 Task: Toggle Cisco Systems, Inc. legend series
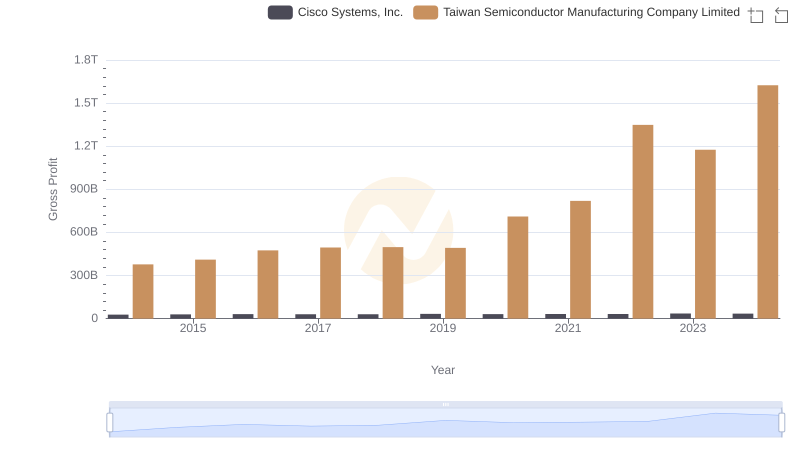[x=335, y=12]
